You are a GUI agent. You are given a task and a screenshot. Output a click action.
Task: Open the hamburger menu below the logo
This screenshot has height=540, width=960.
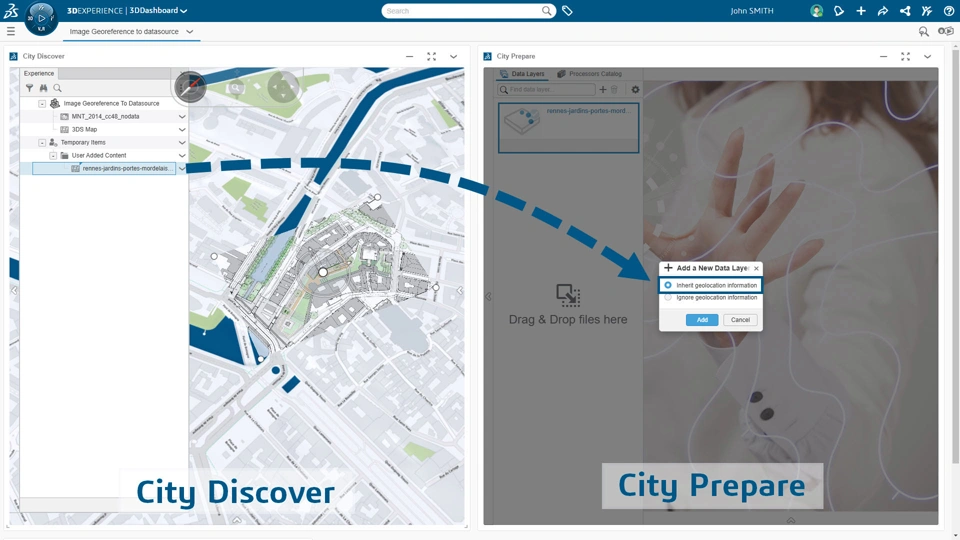coord(10,31)
